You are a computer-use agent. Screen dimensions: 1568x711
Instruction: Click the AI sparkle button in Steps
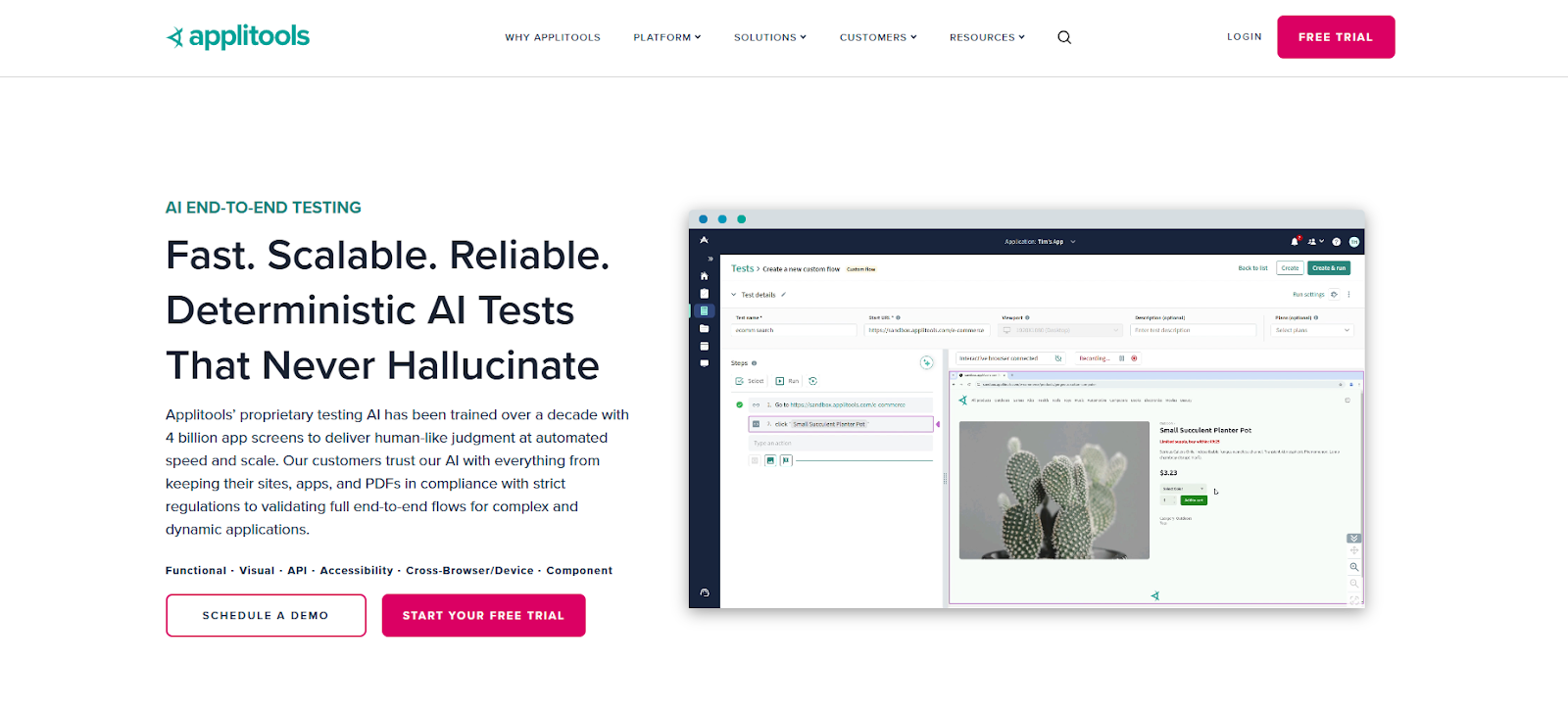click(x=926, y=362)
